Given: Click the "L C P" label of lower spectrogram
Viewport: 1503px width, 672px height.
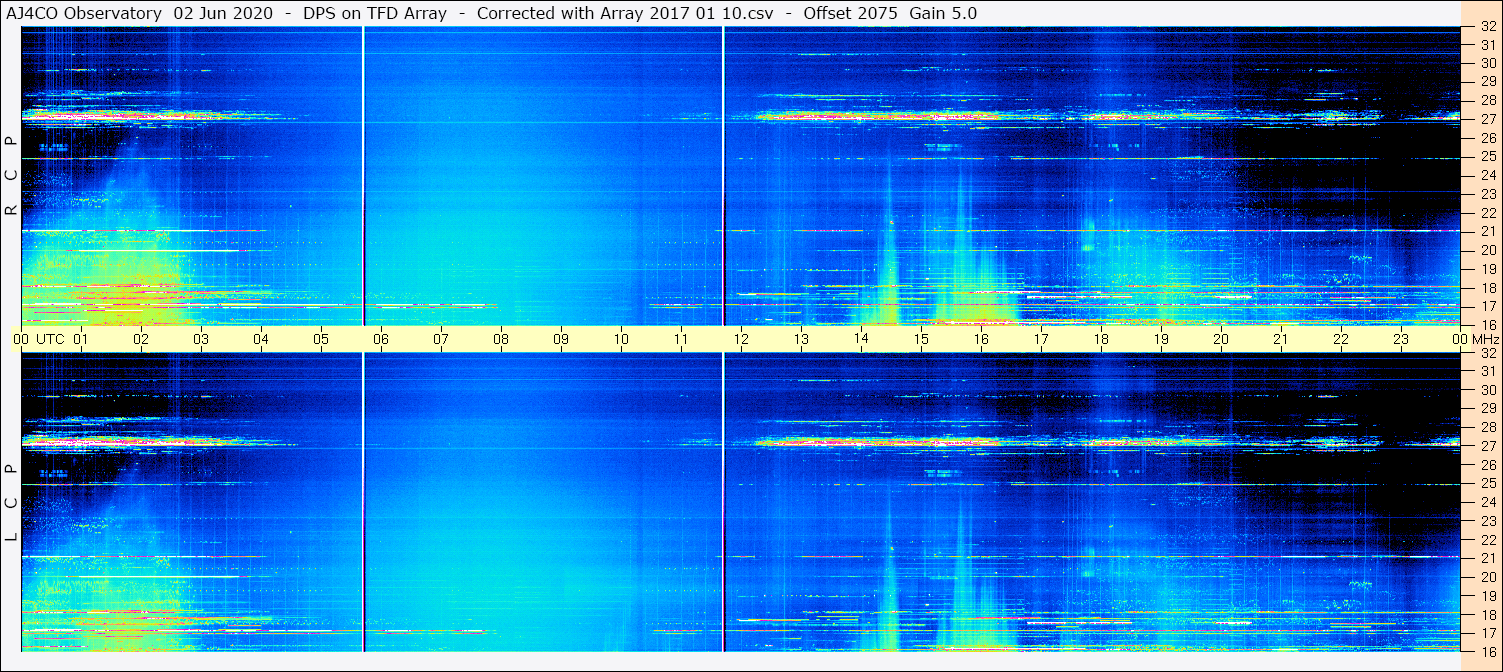Looking at the screenshot, I should (x=11, y=503).
